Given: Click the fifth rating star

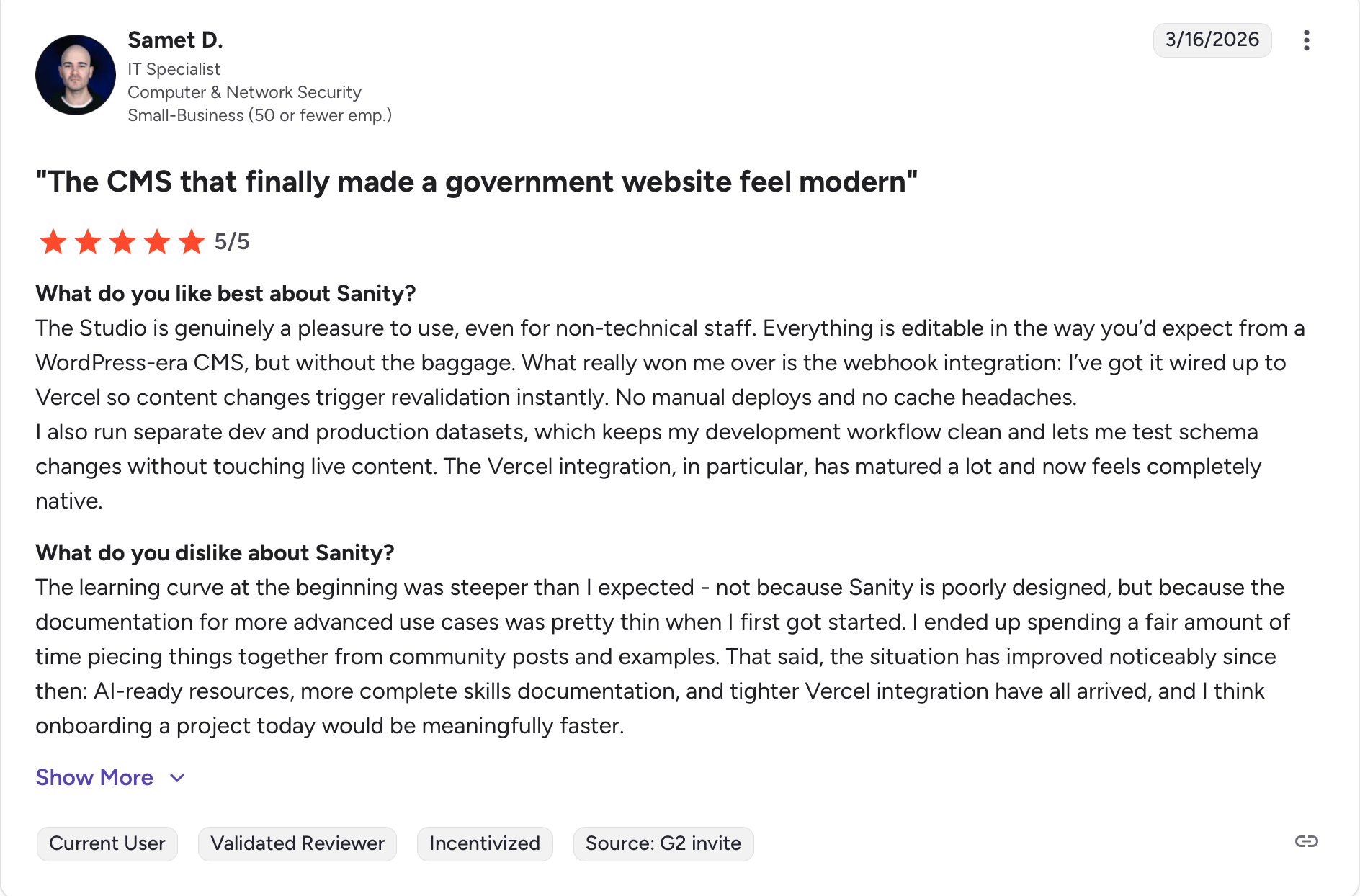Looking at the screenshot, I should pyautogui.click(x=192, y=242).
